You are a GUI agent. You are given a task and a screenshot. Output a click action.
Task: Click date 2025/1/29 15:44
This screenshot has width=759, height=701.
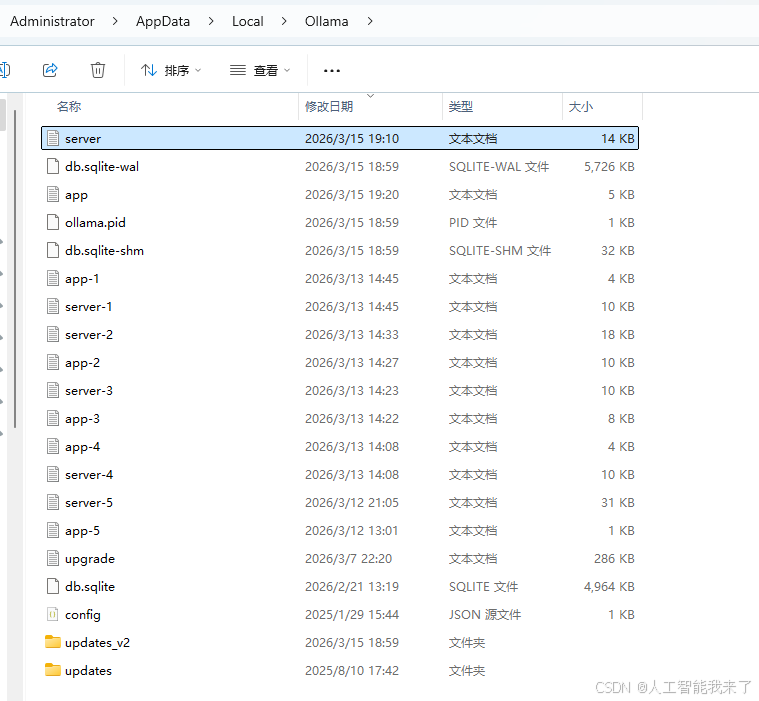point(352,615)
